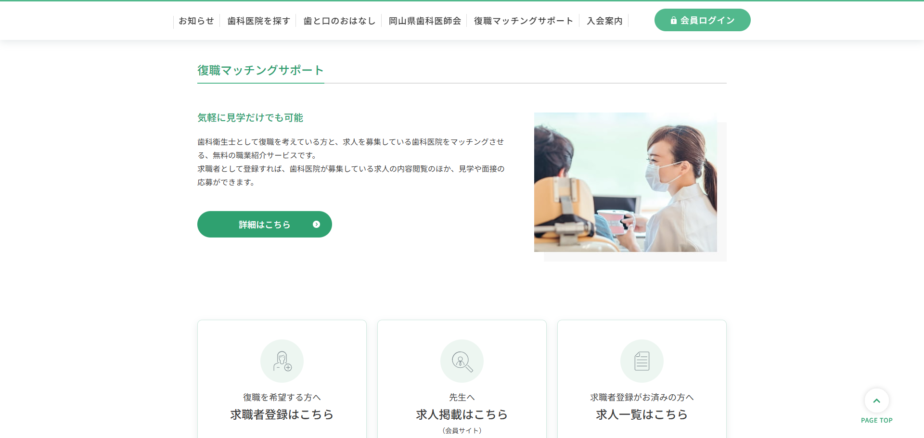Open 歯科医院を探す in the navigation
This screenshot has width=924, height=438.
259,21
